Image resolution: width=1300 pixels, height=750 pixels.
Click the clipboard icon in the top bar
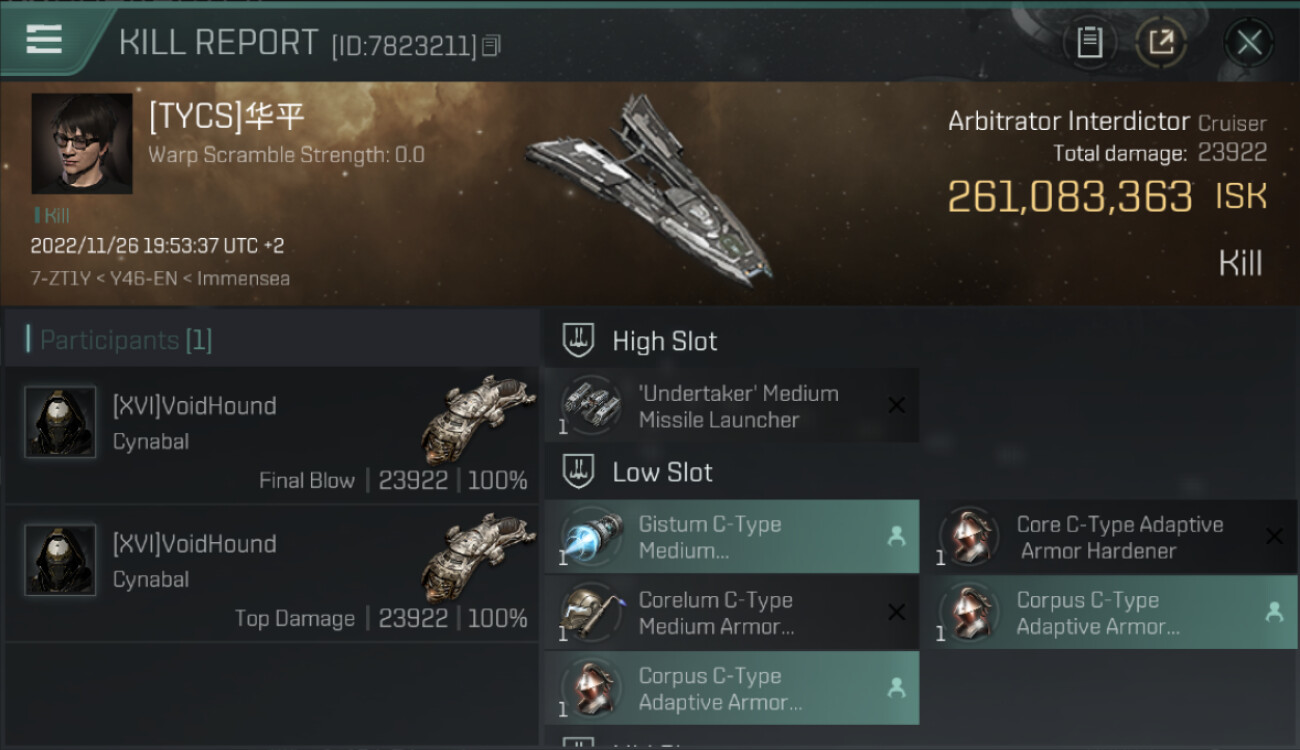point(1089,42)
